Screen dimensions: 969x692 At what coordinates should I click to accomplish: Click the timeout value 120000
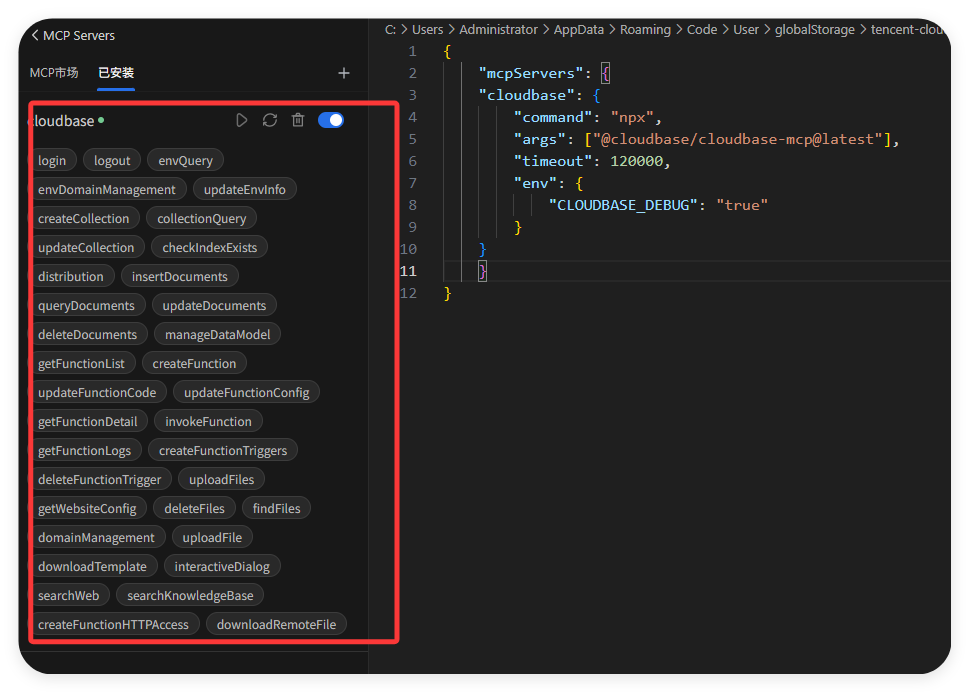pyautogui.click(x=637, y=161)
